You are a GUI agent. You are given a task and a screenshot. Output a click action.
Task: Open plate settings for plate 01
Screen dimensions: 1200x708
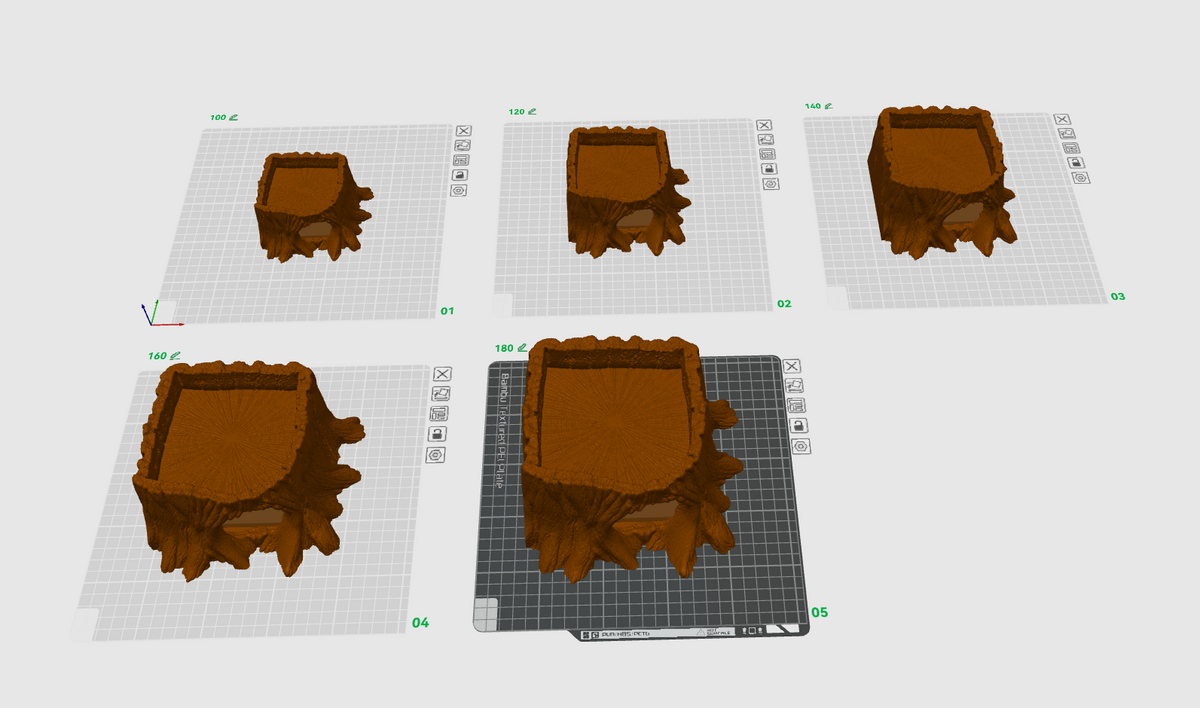click(x=459, y=190)
